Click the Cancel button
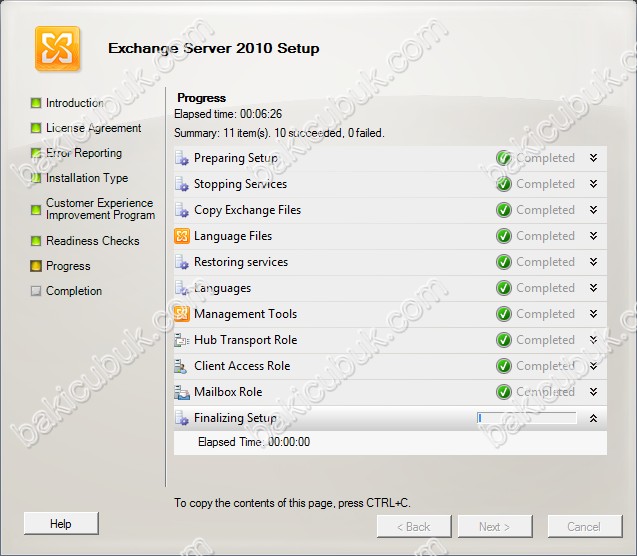Viewport: 637px width, 556px height. coord(585,527)
